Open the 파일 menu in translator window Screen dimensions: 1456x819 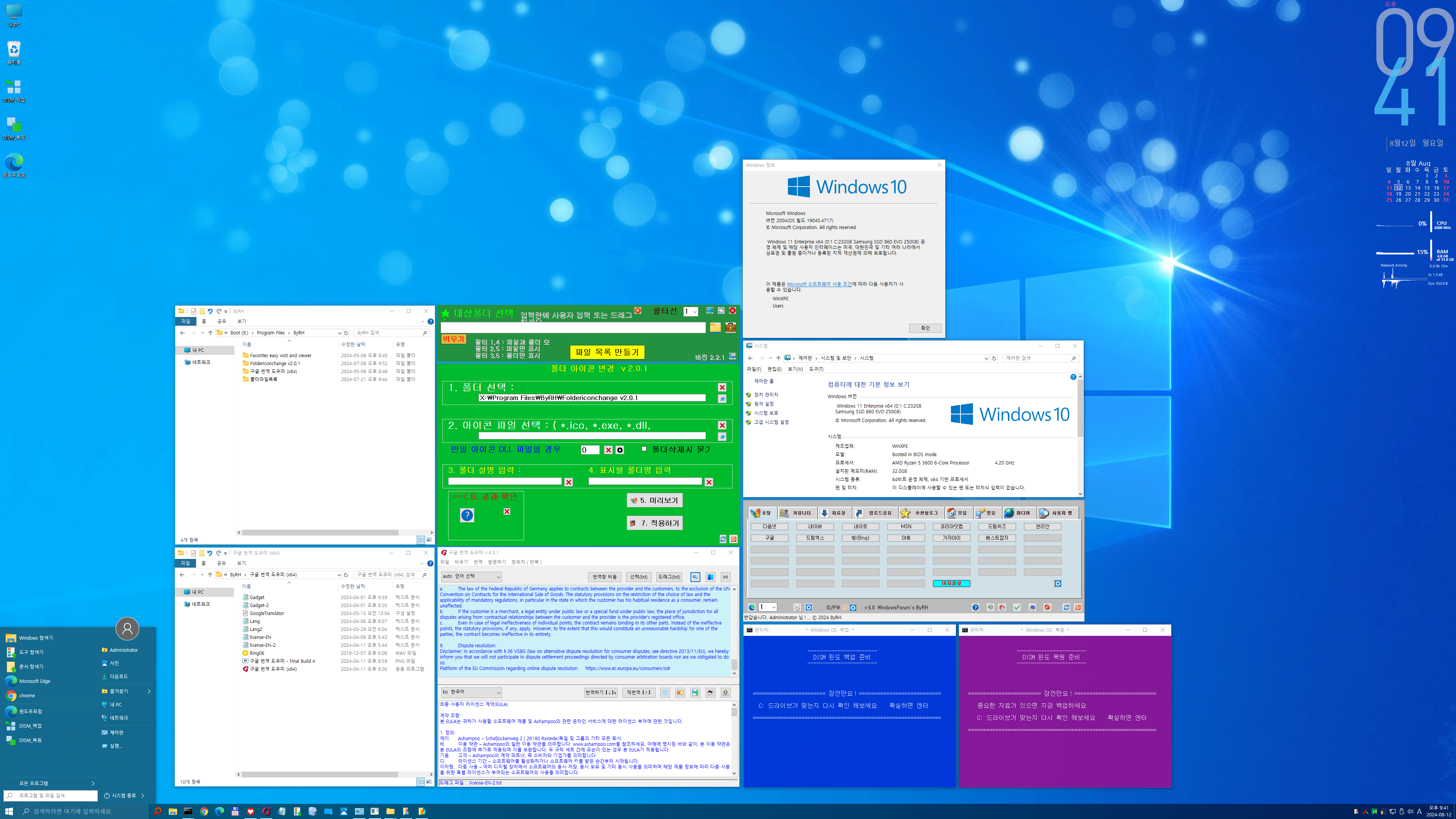[444, 562]
